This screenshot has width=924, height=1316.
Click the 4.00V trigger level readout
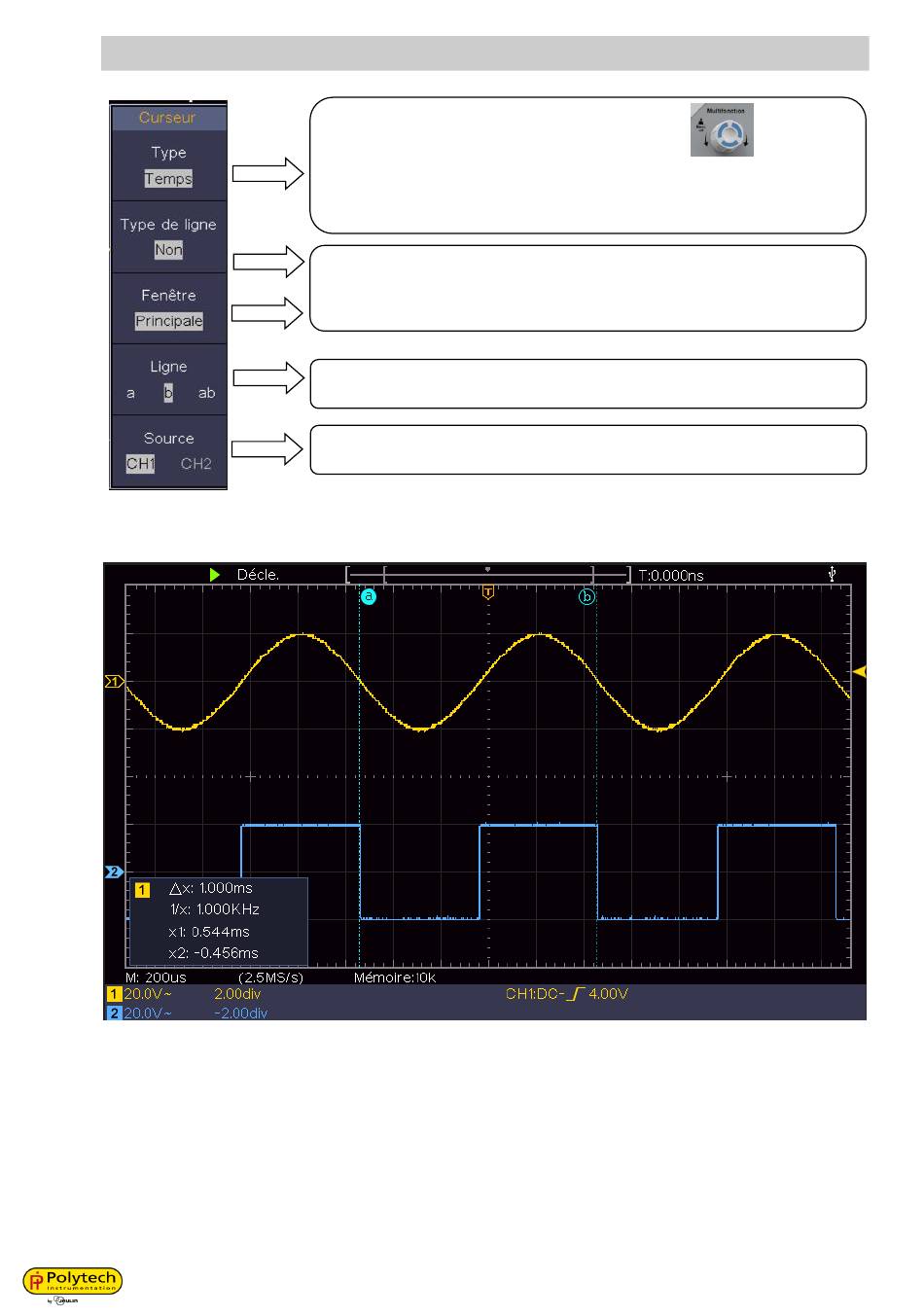(609, 994)
